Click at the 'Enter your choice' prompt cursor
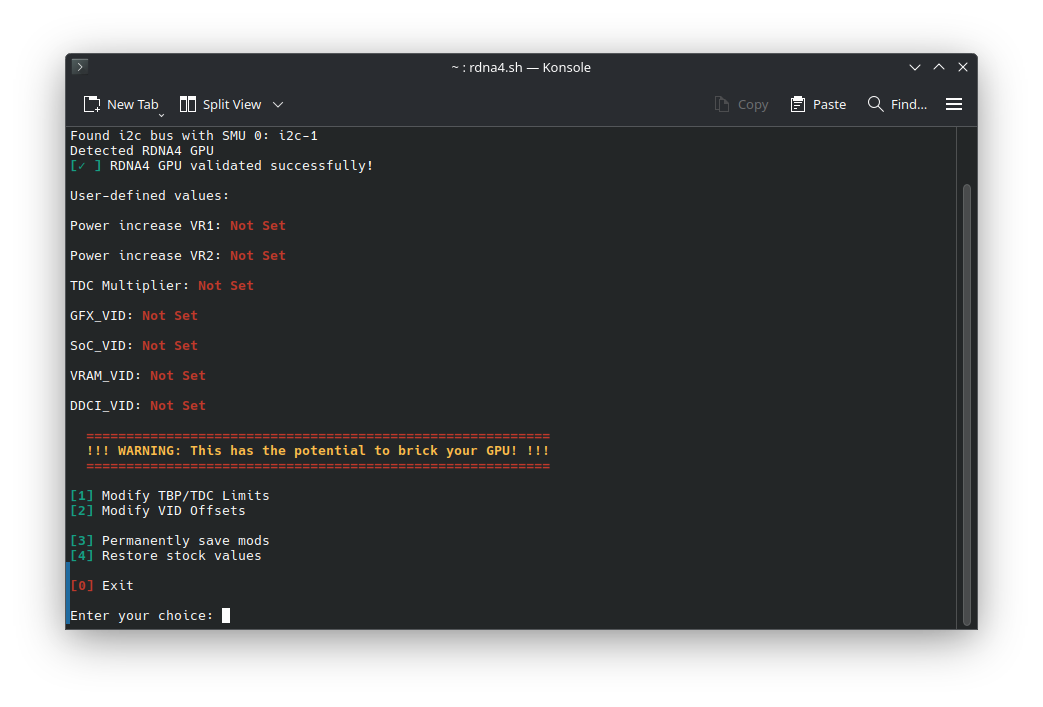Screen dimensions: 1043x707 point(226,616)
